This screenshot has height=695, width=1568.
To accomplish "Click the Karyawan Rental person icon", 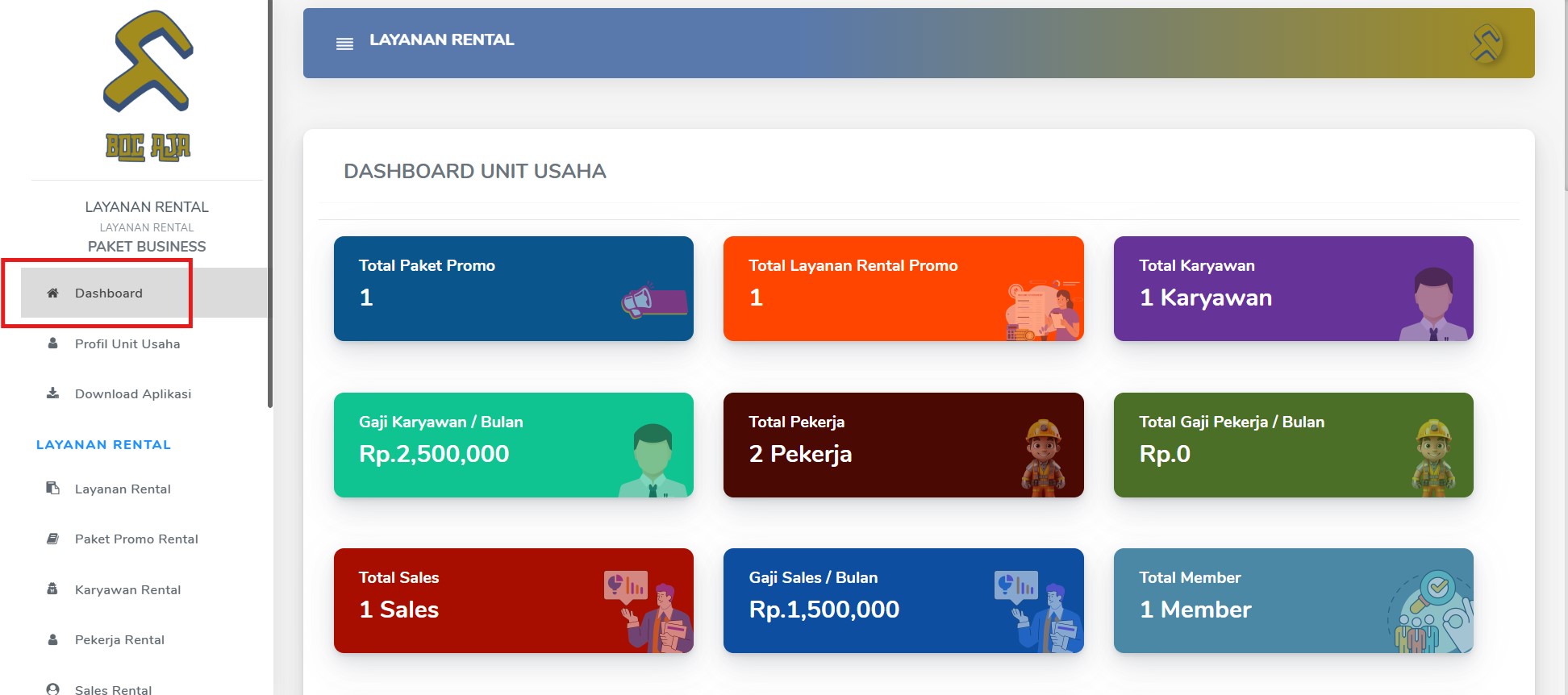I will tap(52, 589).
